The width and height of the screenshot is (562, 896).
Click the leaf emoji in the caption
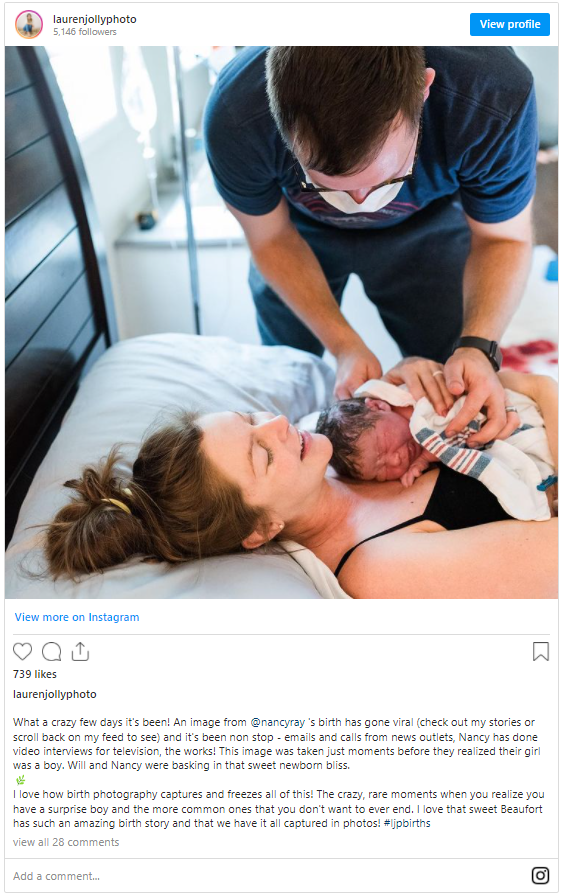(21, 780)
